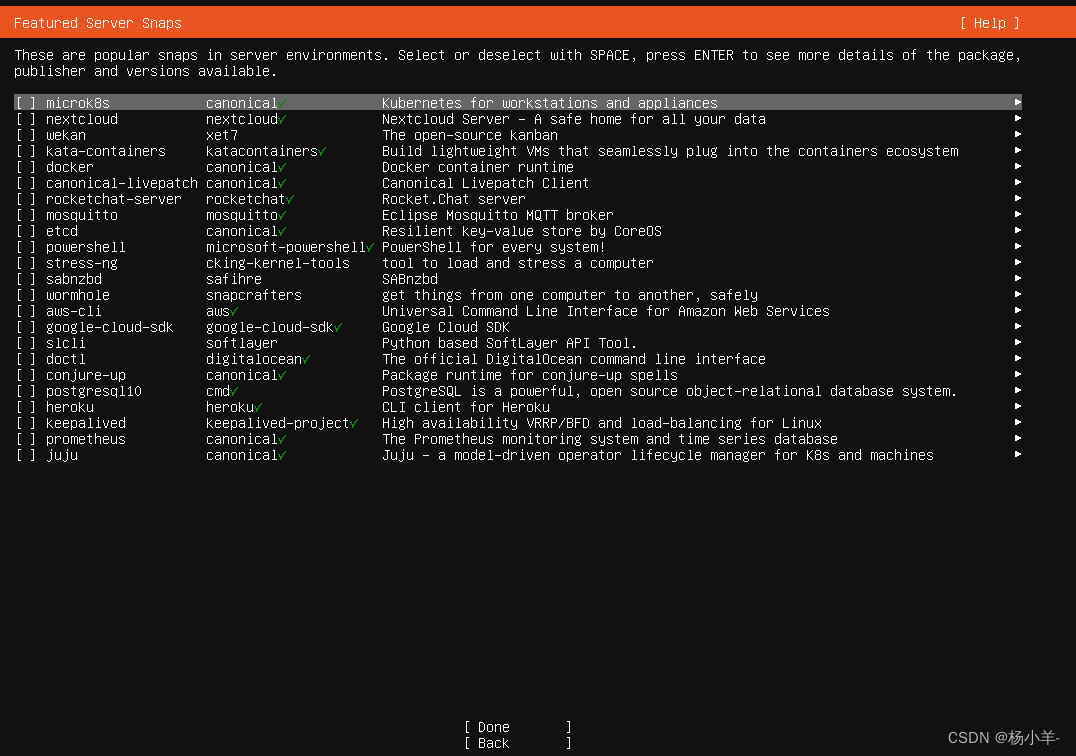Select the wekan checkbox
The image size is (1076, 756).
click(x=26, y=135)
